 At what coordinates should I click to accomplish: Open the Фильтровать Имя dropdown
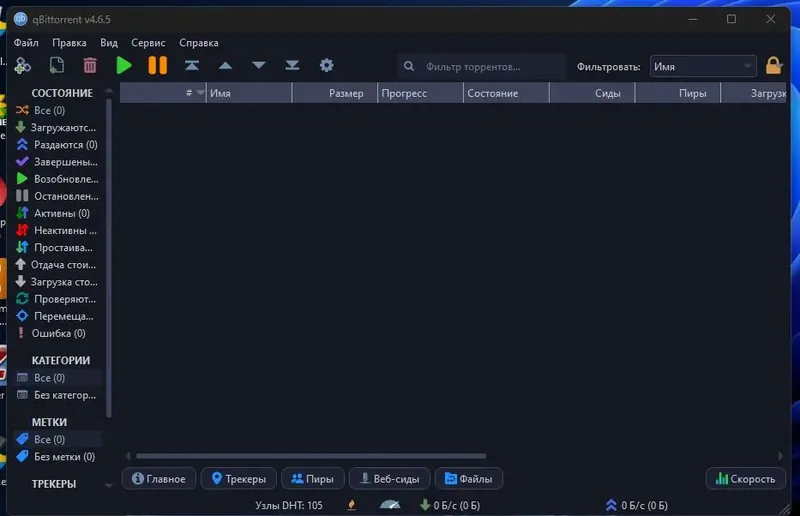703,67
